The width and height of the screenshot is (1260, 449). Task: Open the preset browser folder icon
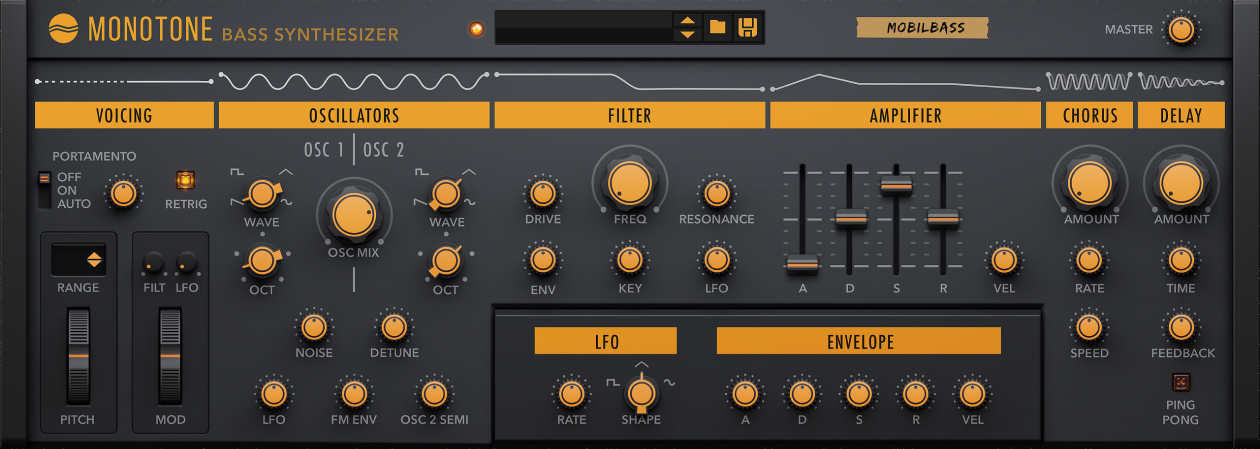click(717, 27)
